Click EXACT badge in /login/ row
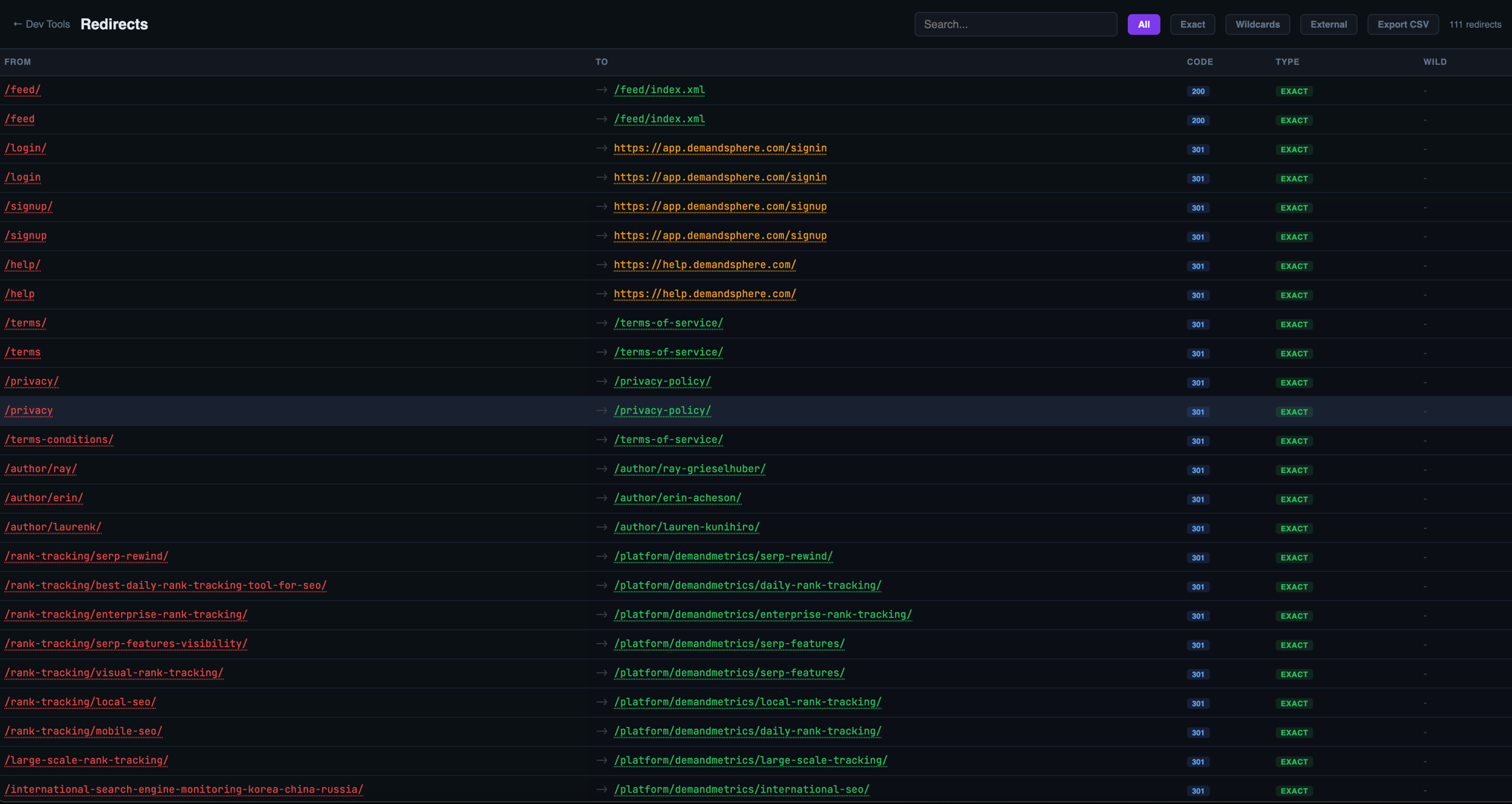The height and width of the screenshot is (804, 1512). click(1294, 150)
